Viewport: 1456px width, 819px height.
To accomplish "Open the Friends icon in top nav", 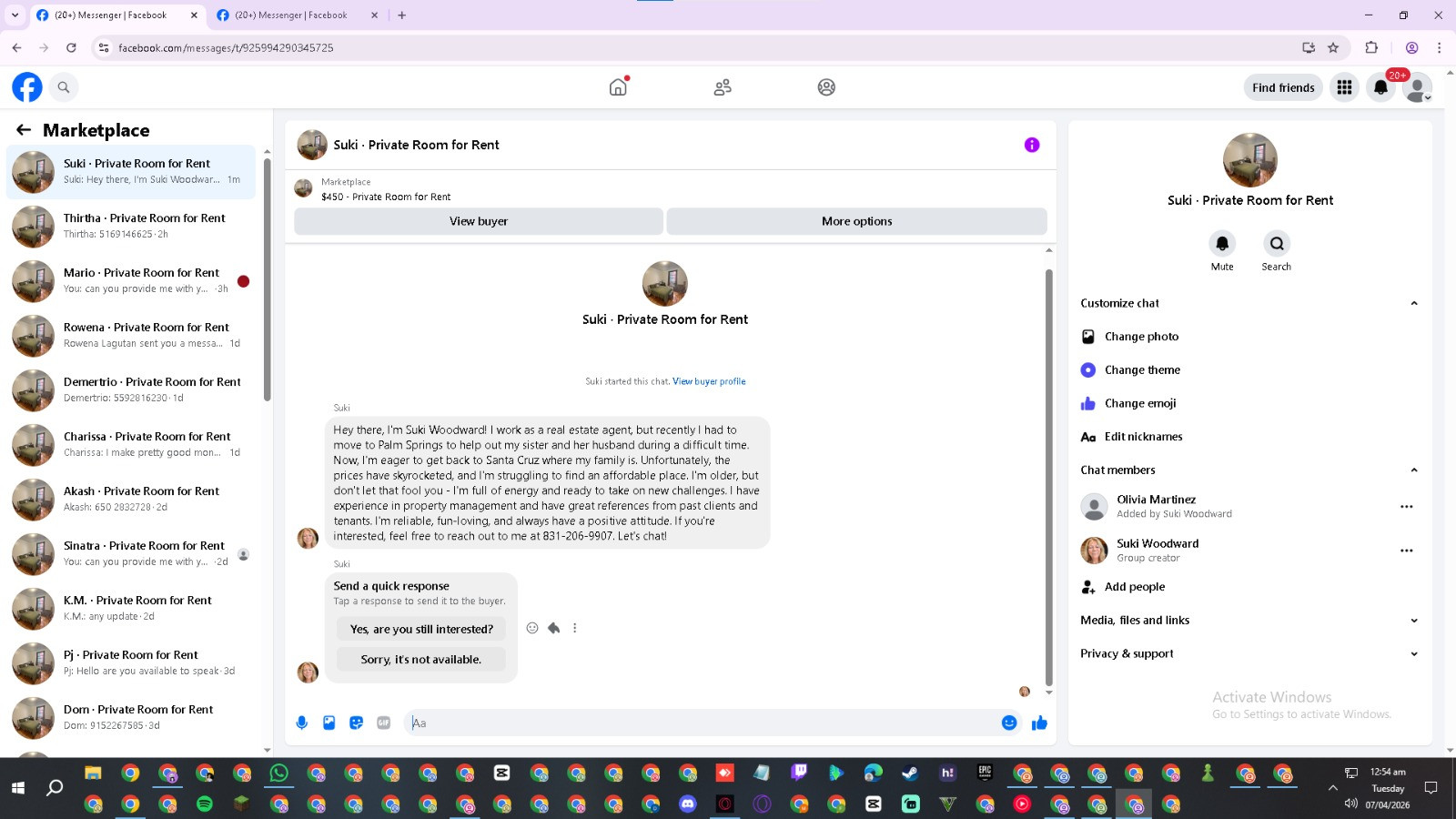I will (723, 87).
